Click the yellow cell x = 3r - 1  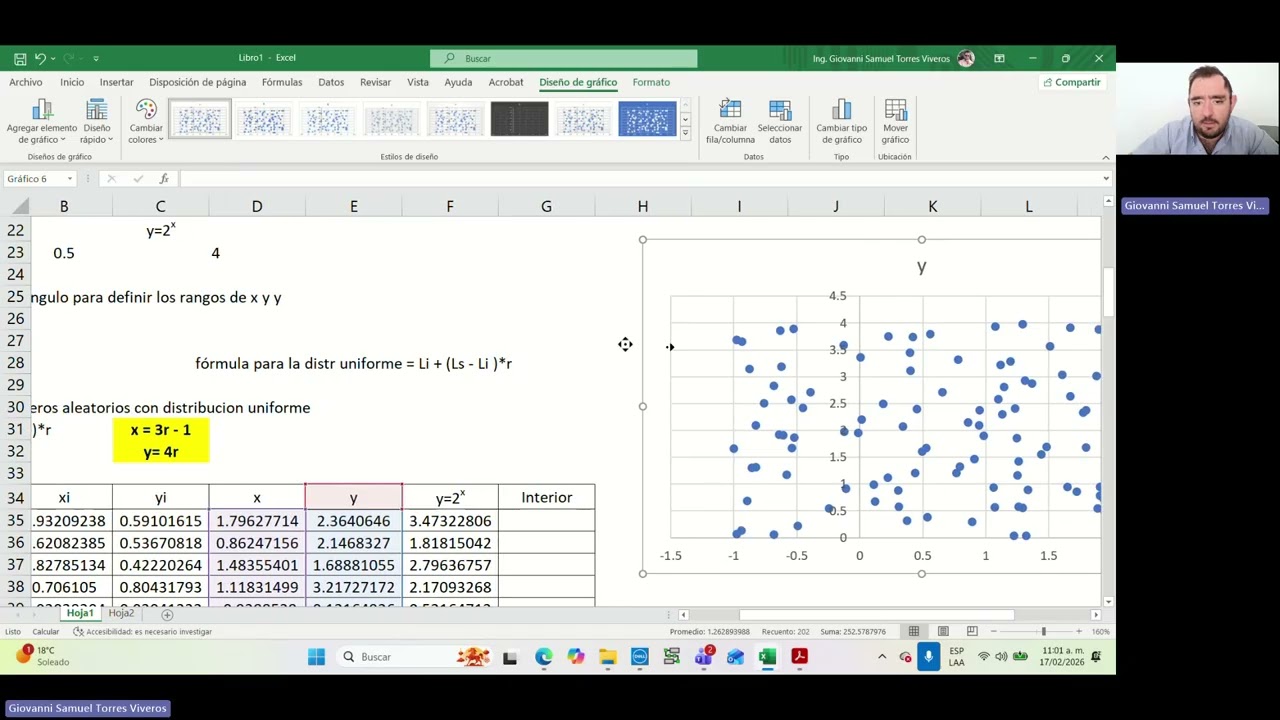coord(160,430)
